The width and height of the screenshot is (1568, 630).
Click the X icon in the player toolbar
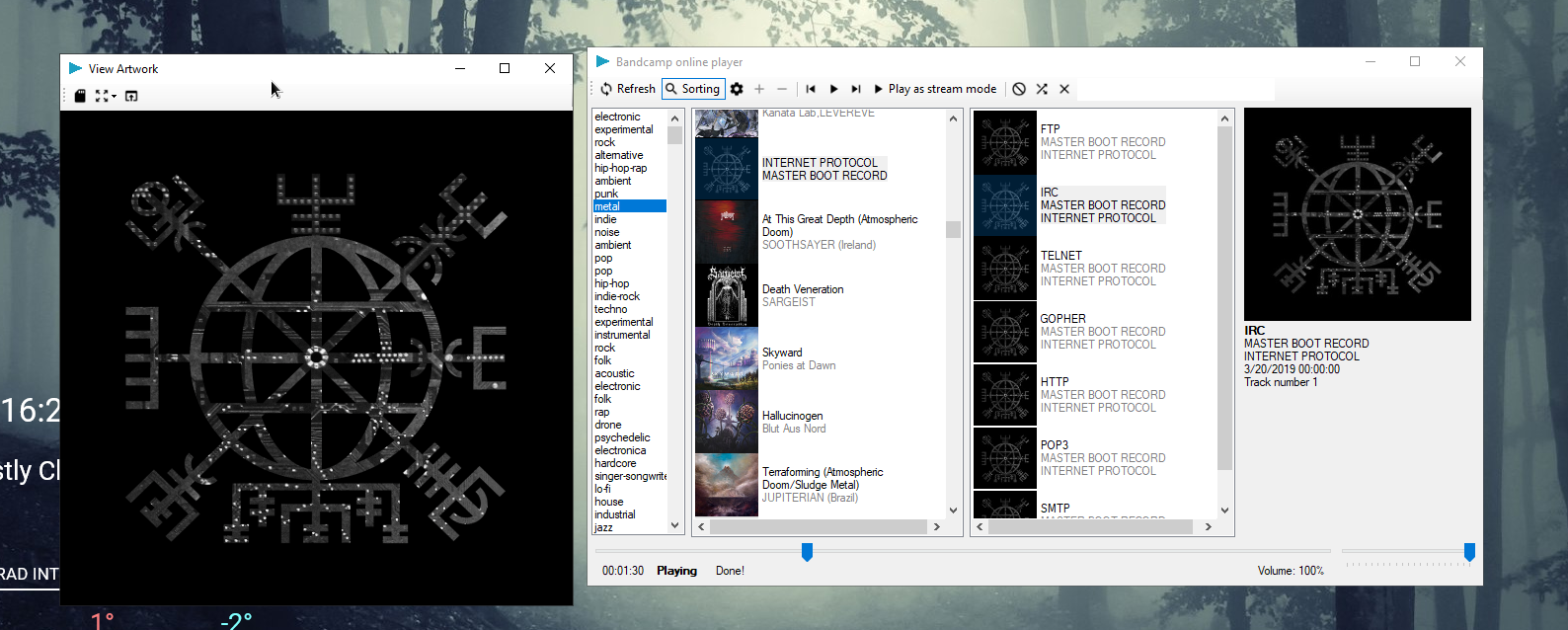click(x=1064, y=89)
